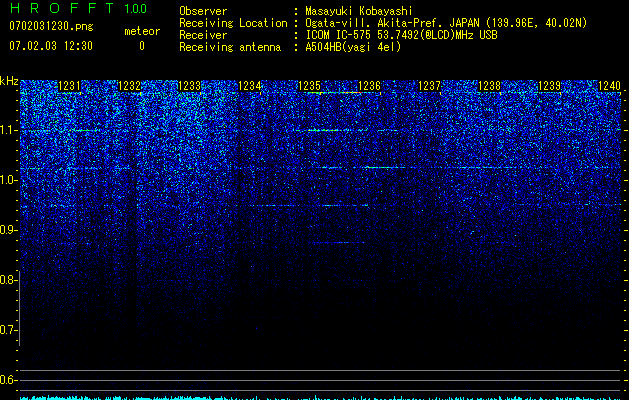Select the filename 0702031230.png
Viewport: 629px width, 400px height.
[51, 26]
